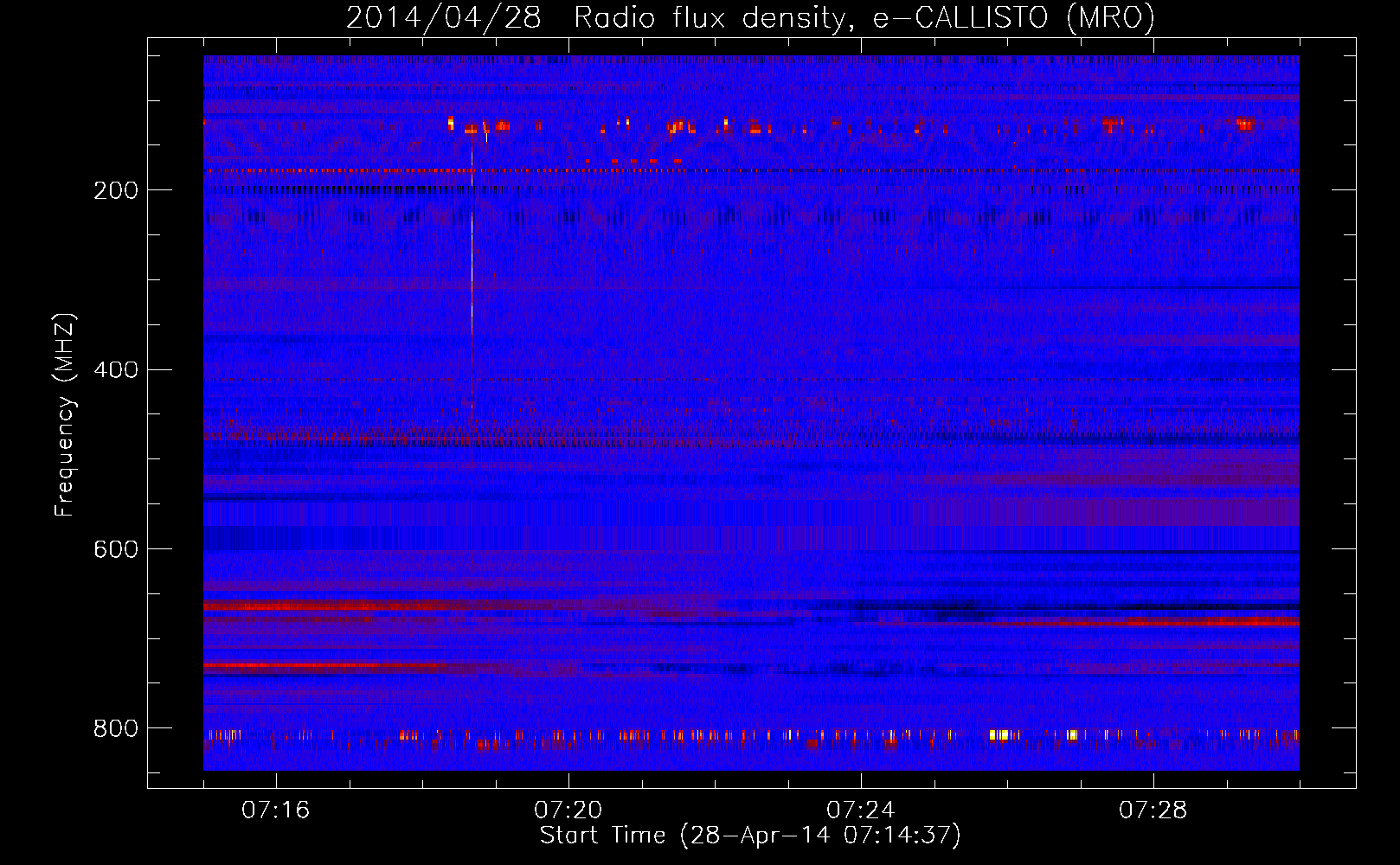This screenshot has height=865, width=1400.
Task: Click the 07:16 time tick label
Action: 275,811
